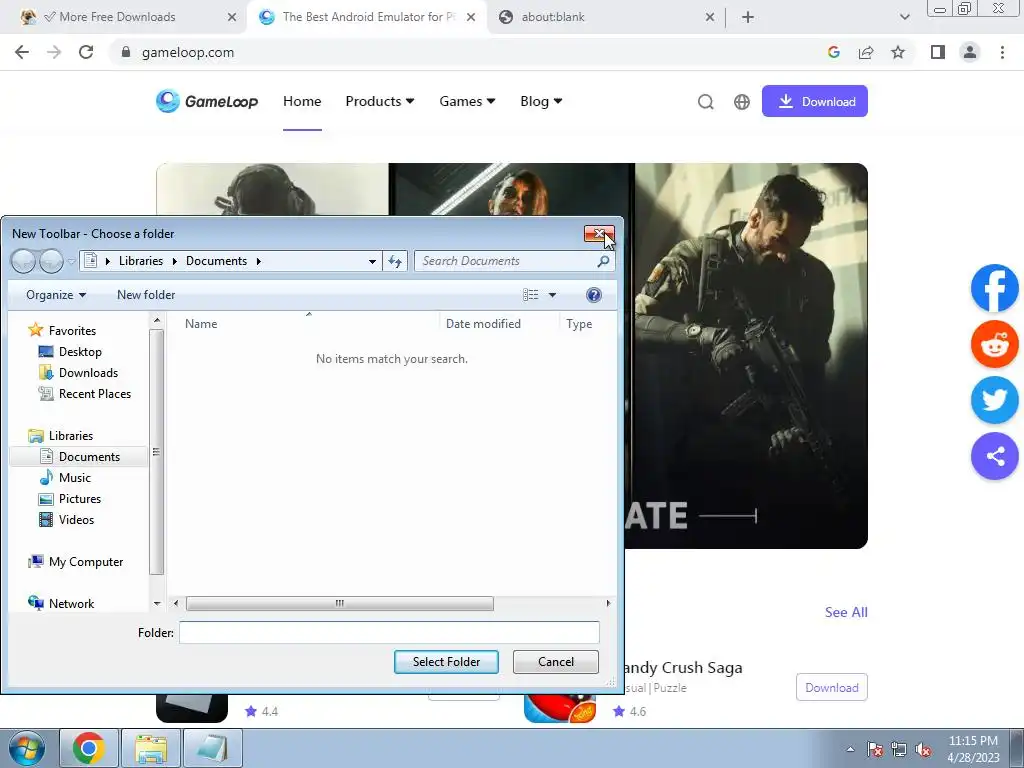Click the Select Folder button
The width and height of the screenshot is (1024, 768).
point(446,662)
